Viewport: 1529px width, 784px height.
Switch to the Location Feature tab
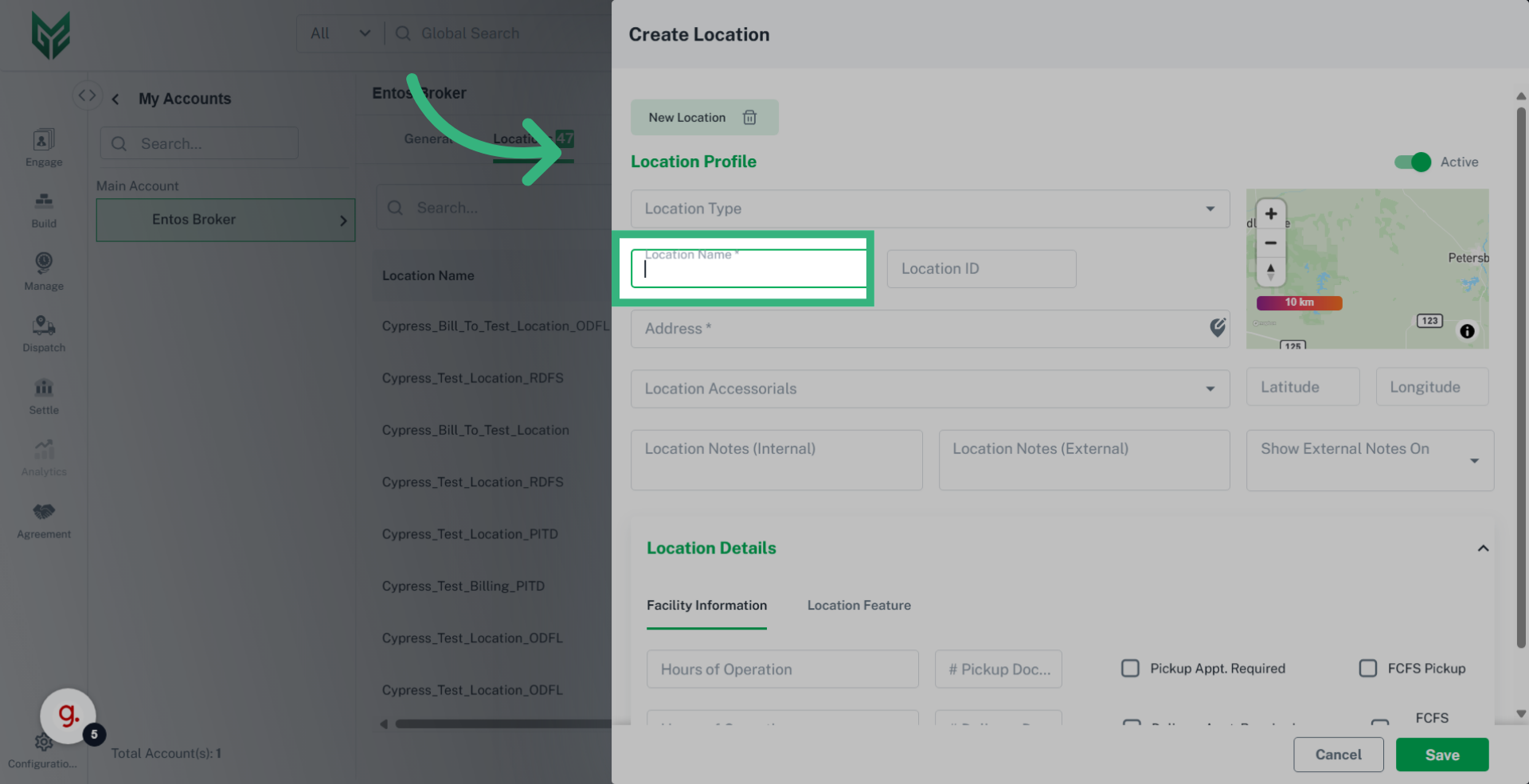pyautogui.click(x=858, y=605)
